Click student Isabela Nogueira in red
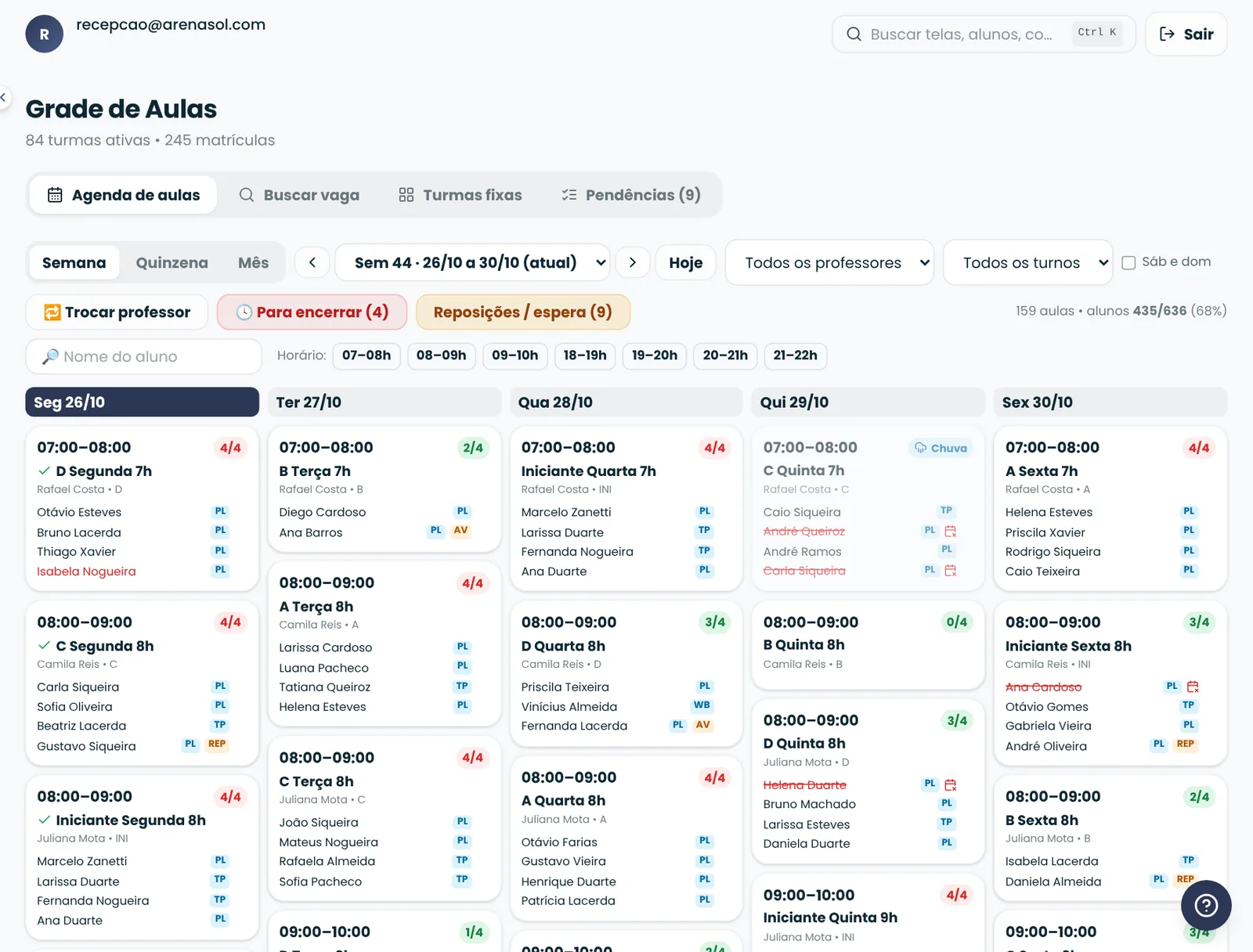The width and height of the screenshot is (1253, 952). 86,572
